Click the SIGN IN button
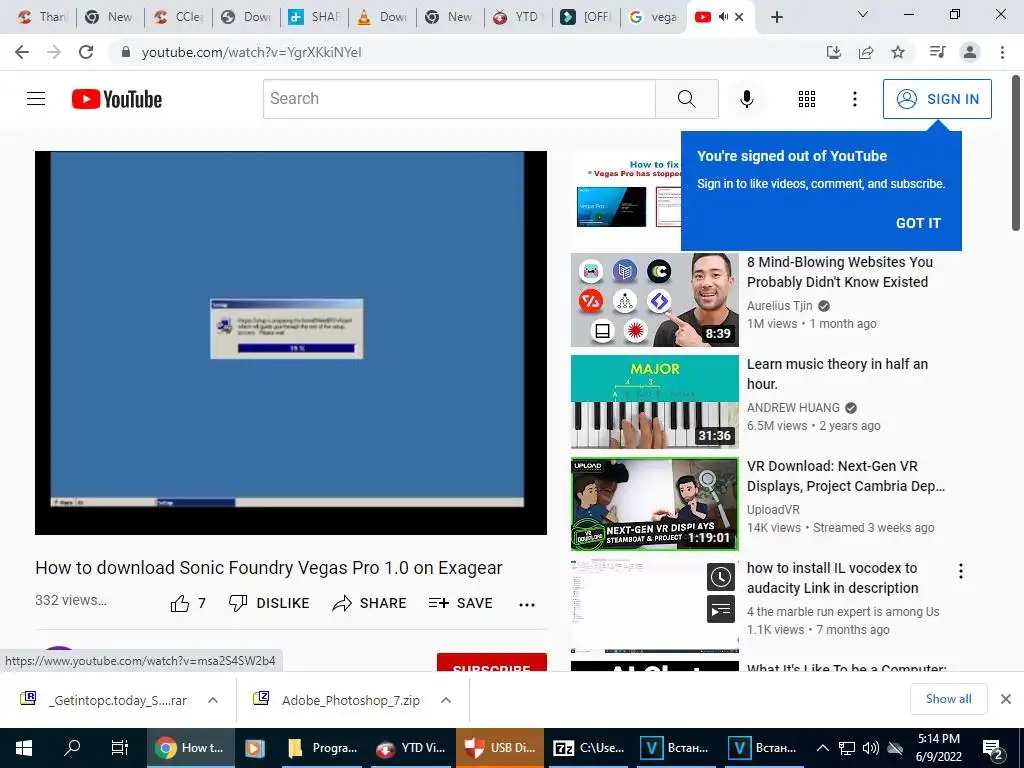The image size is (1024, 768). pyautogui.click(x=936, y=99)
